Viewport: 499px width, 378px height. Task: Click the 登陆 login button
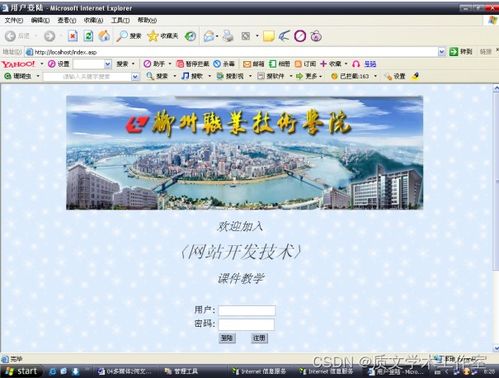pyautogui.click(x=227, y=338)
